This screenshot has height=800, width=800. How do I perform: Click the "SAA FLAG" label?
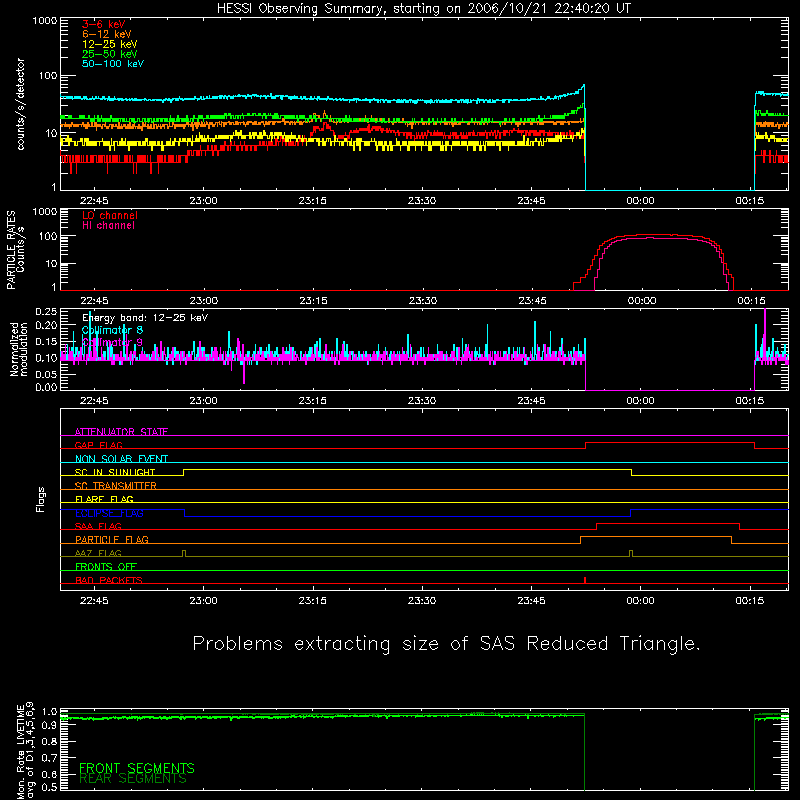(x=98, y=526)
